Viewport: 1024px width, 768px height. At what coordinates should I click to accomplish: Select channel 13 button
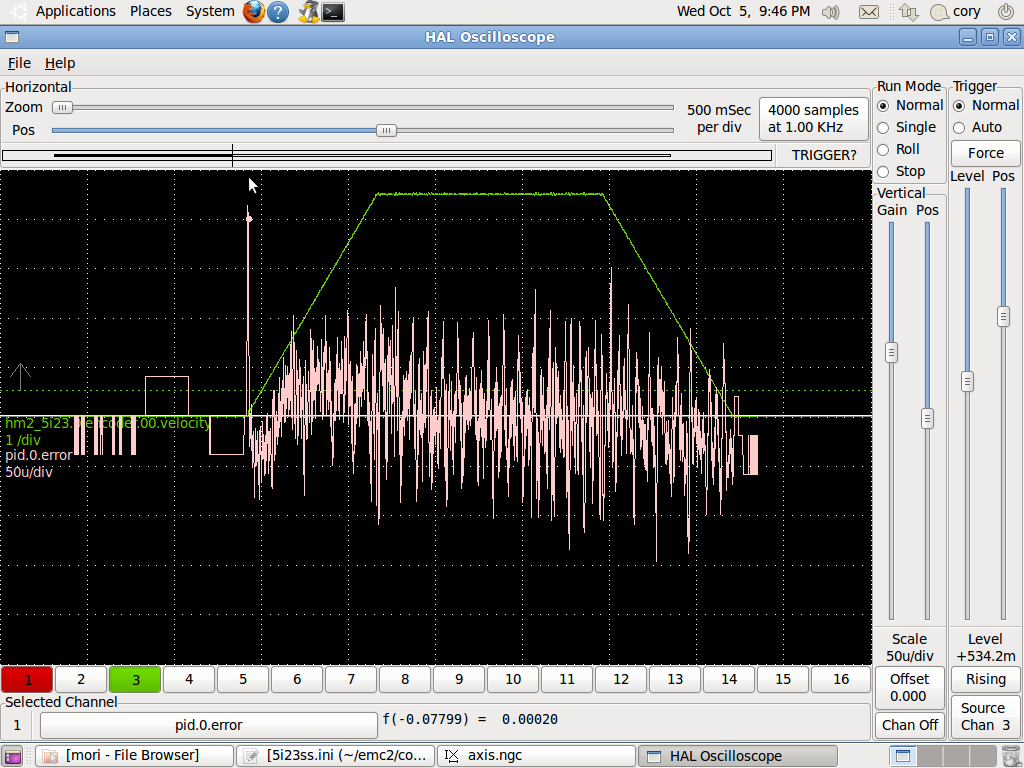click(675, 680)
